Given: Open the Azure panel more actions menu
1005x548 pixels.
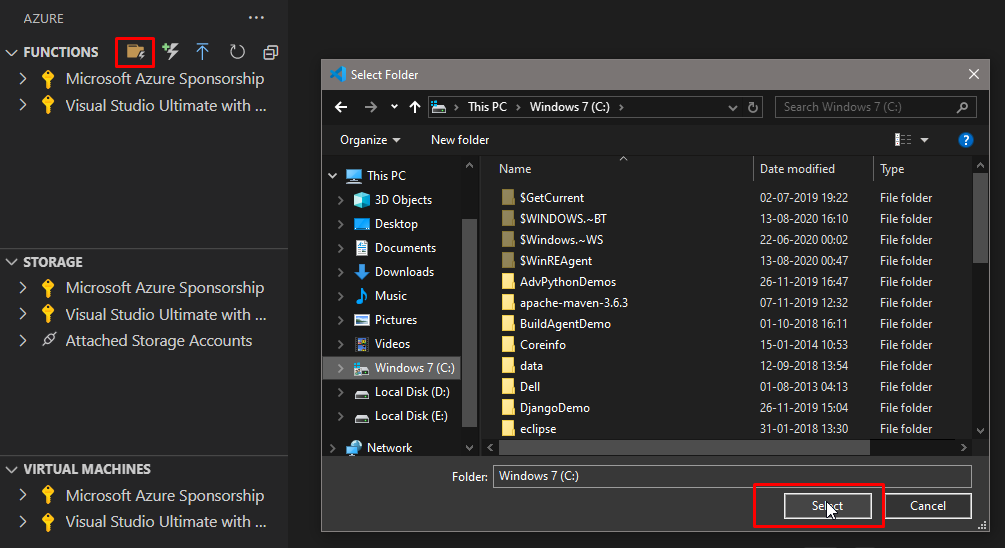Looking at the screenshot, I should (256, 18).
